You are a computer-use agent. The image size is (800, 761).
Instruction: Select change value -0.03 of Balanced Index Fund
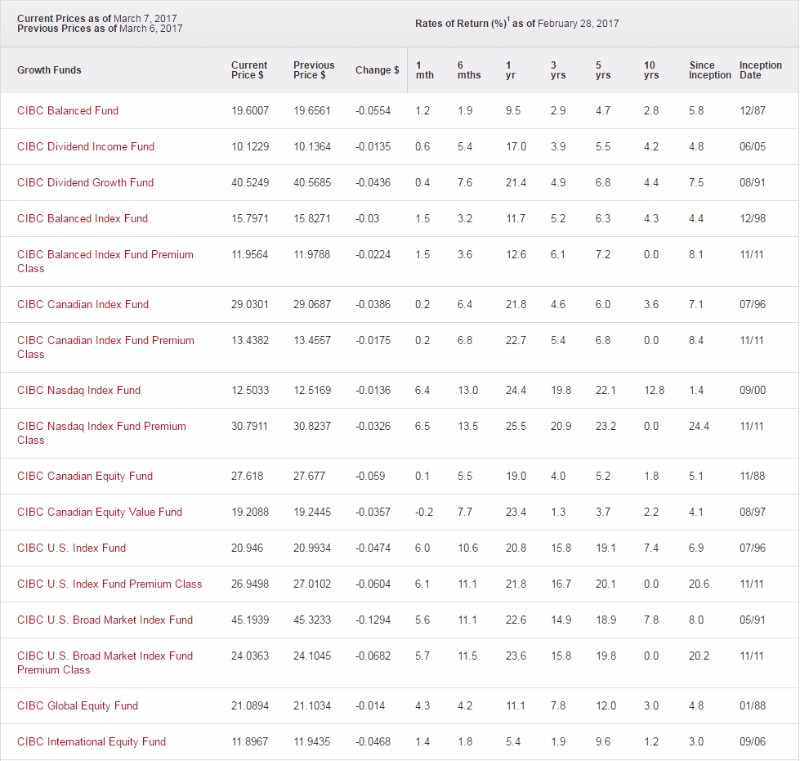(x=367, y=218)
